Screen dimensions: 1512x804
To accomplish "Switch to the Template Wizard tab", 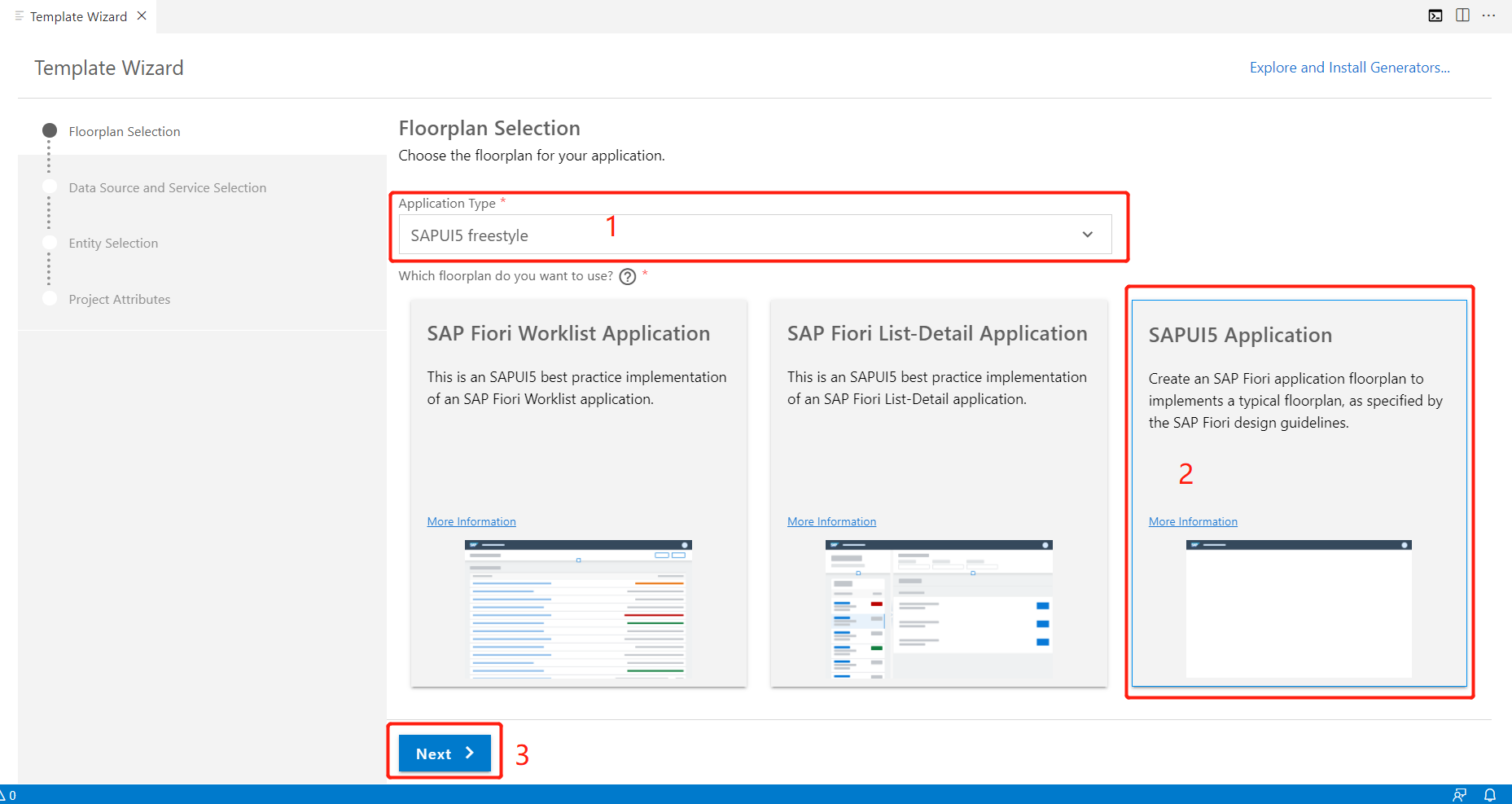I will click(79, 16).
